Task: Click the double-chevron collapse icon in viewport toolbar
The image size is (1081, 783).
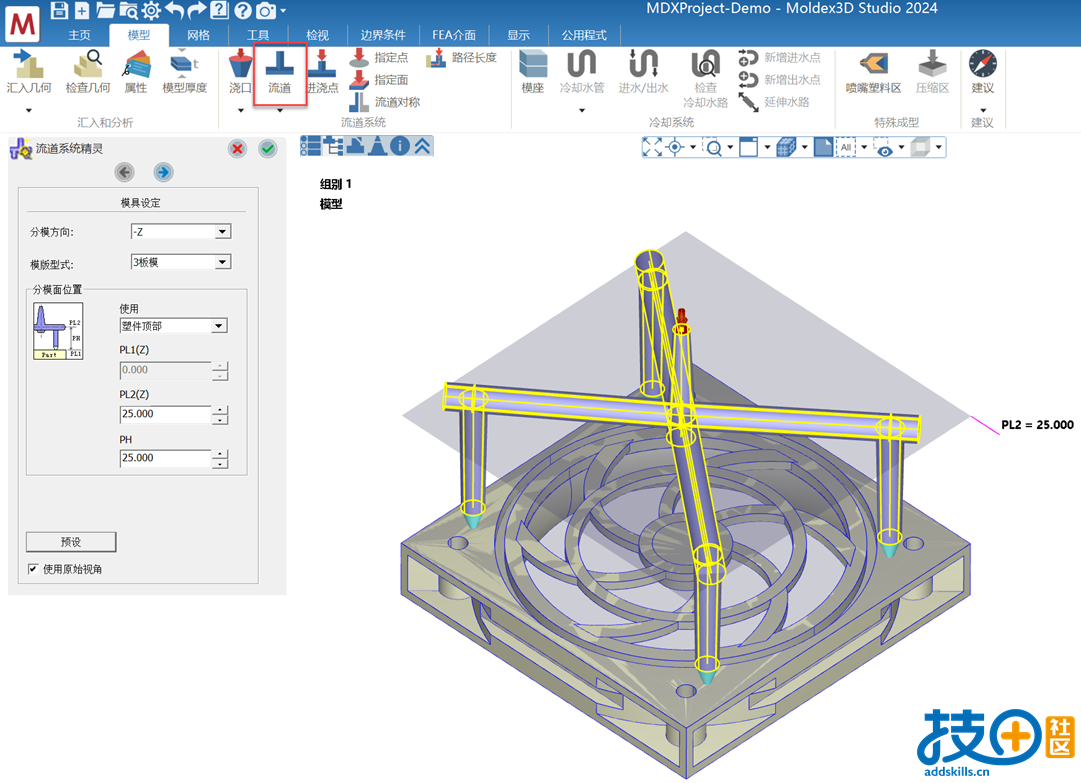Action: click(x=422, y=146)
